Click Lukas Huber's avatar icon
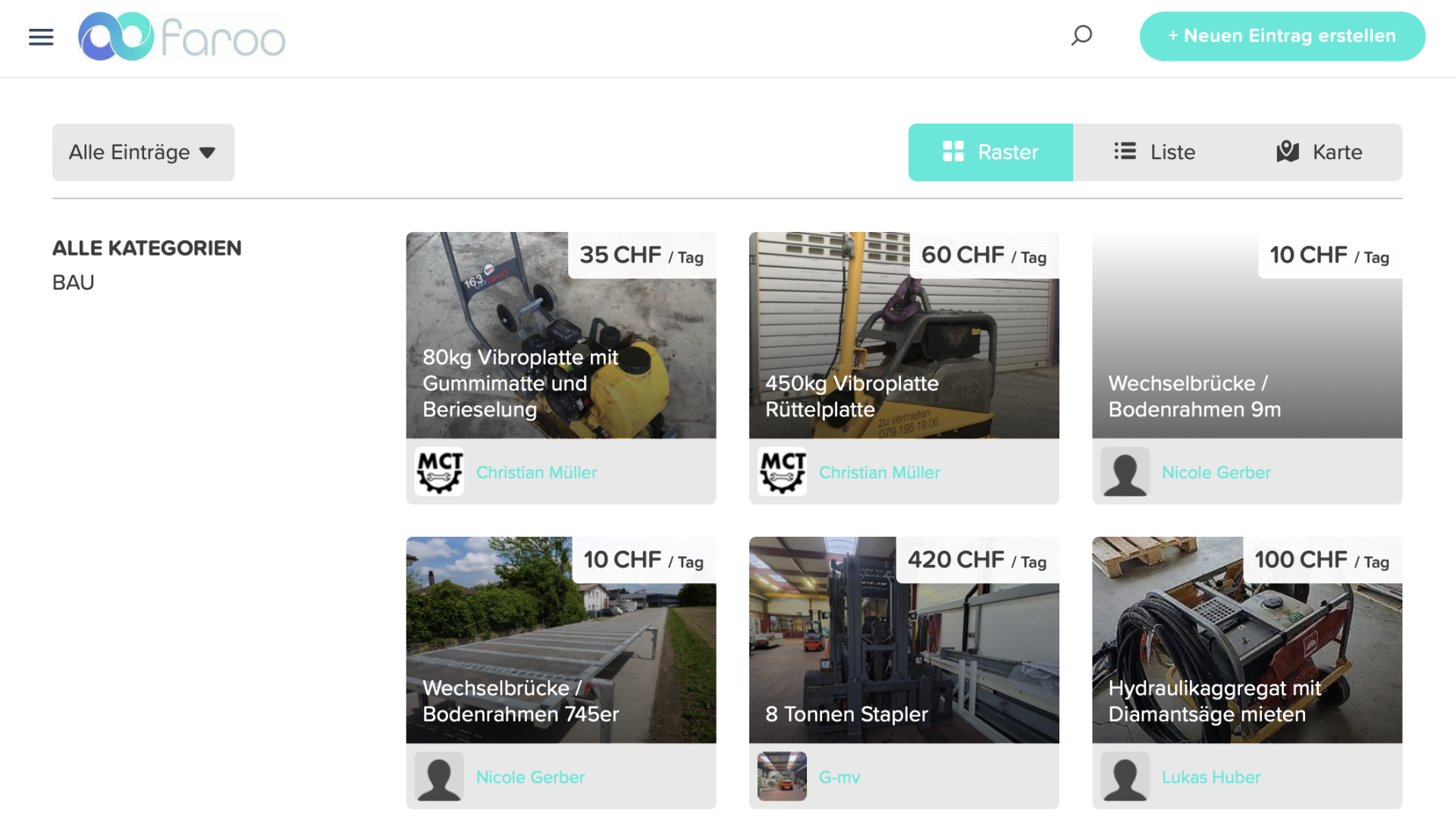1456x825 pixels. [x=1125, y=776]
